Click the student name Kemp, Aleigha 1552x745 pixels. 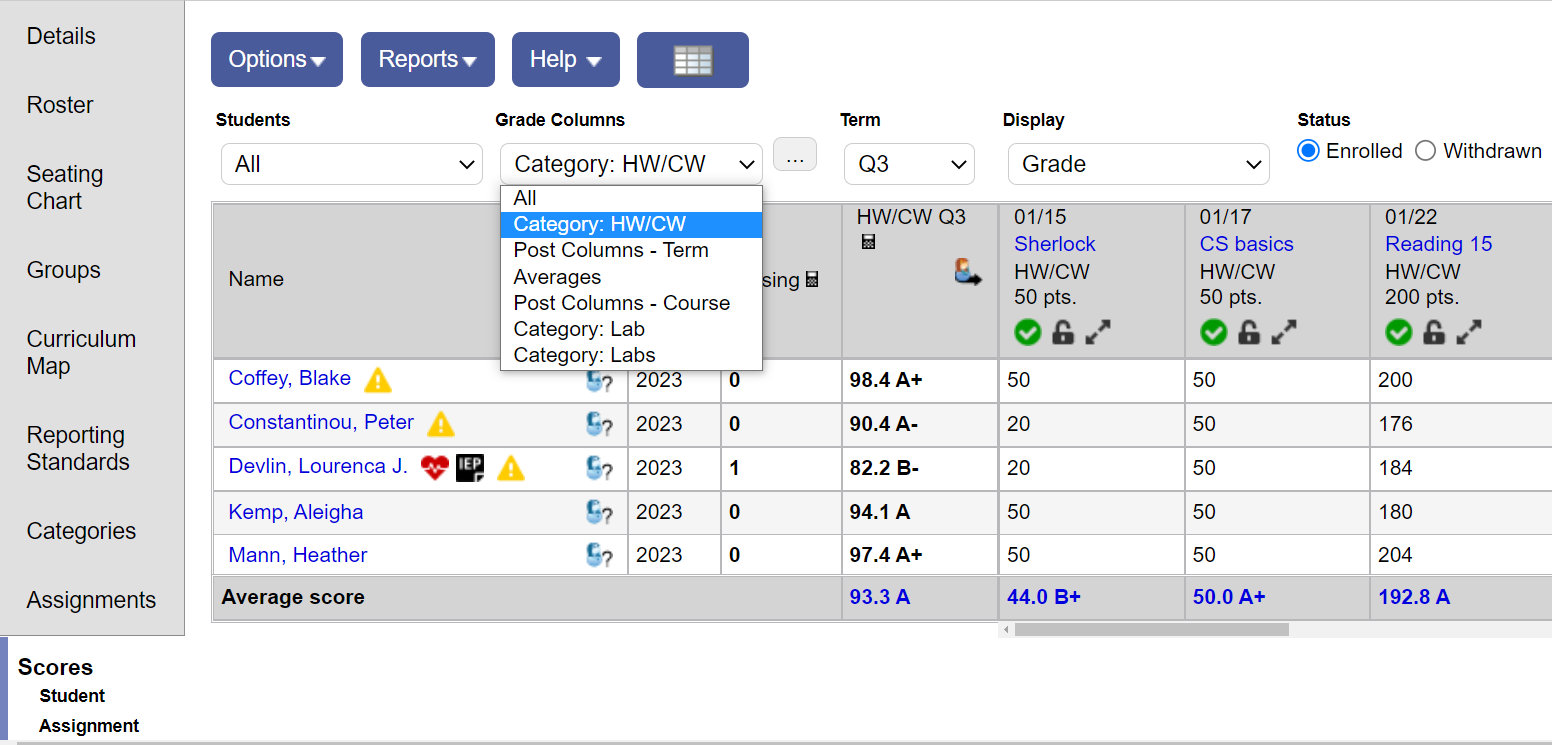pyautogui.click(x=295, y=511)
